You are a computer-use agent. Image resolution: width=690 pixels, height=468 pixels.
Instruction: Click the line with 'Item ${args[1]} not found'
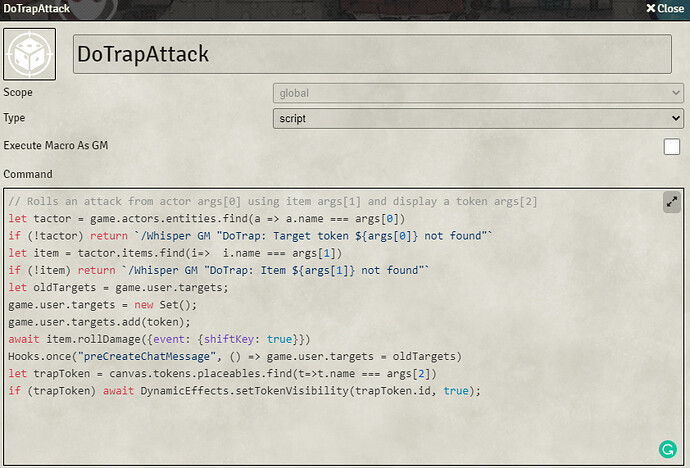[x=218, y=270]
